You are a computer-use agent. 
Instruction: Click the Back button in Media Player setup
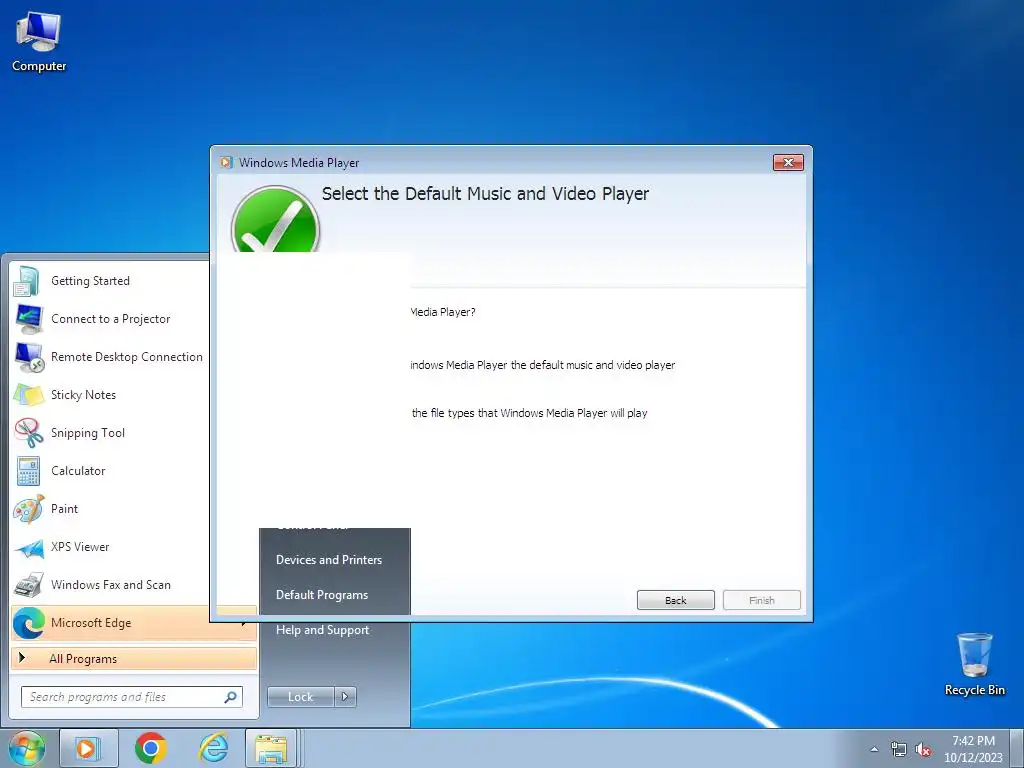(x=675, y=600)
